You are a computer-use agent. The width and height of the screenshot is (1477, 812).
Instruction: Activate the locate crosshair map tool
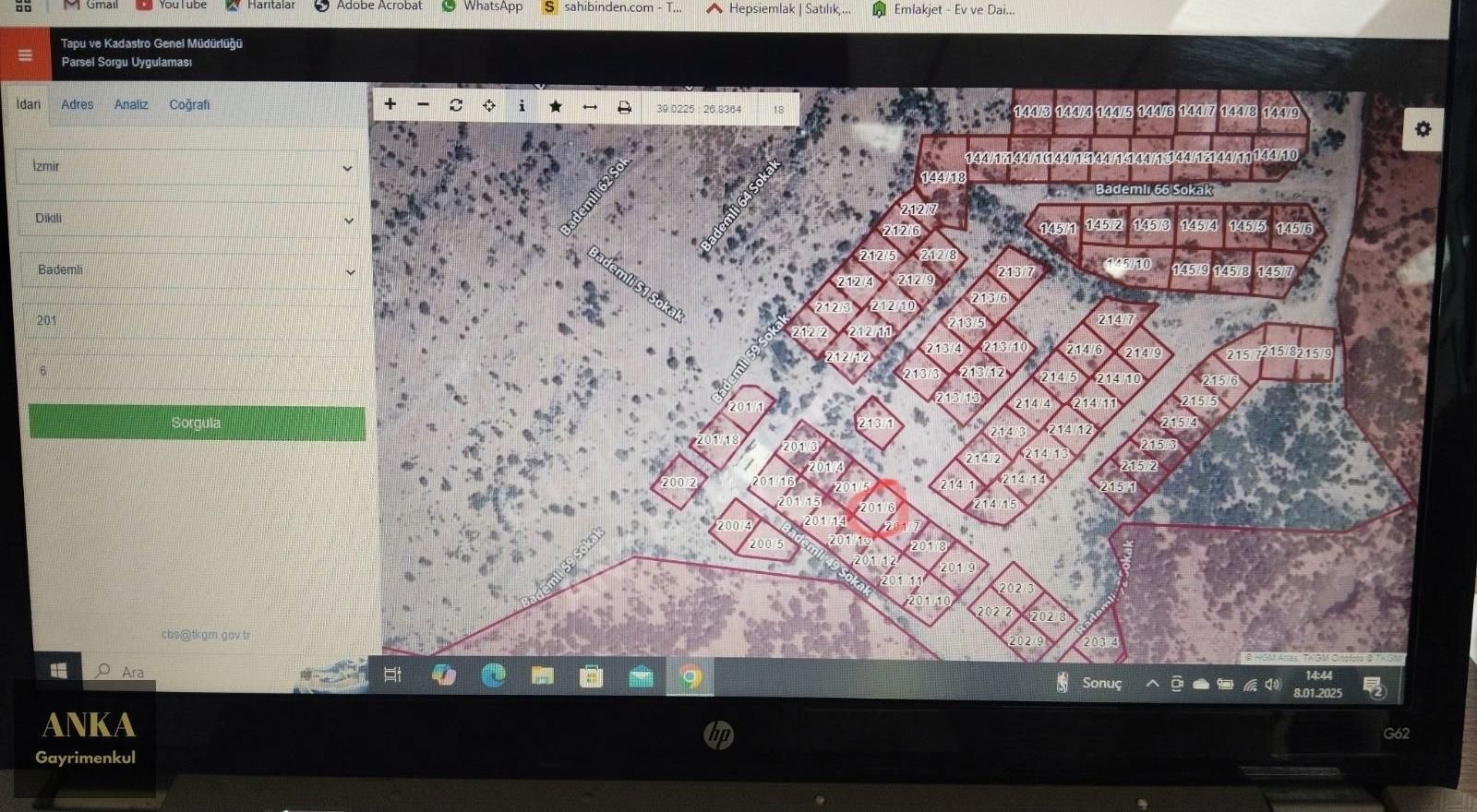488,105
